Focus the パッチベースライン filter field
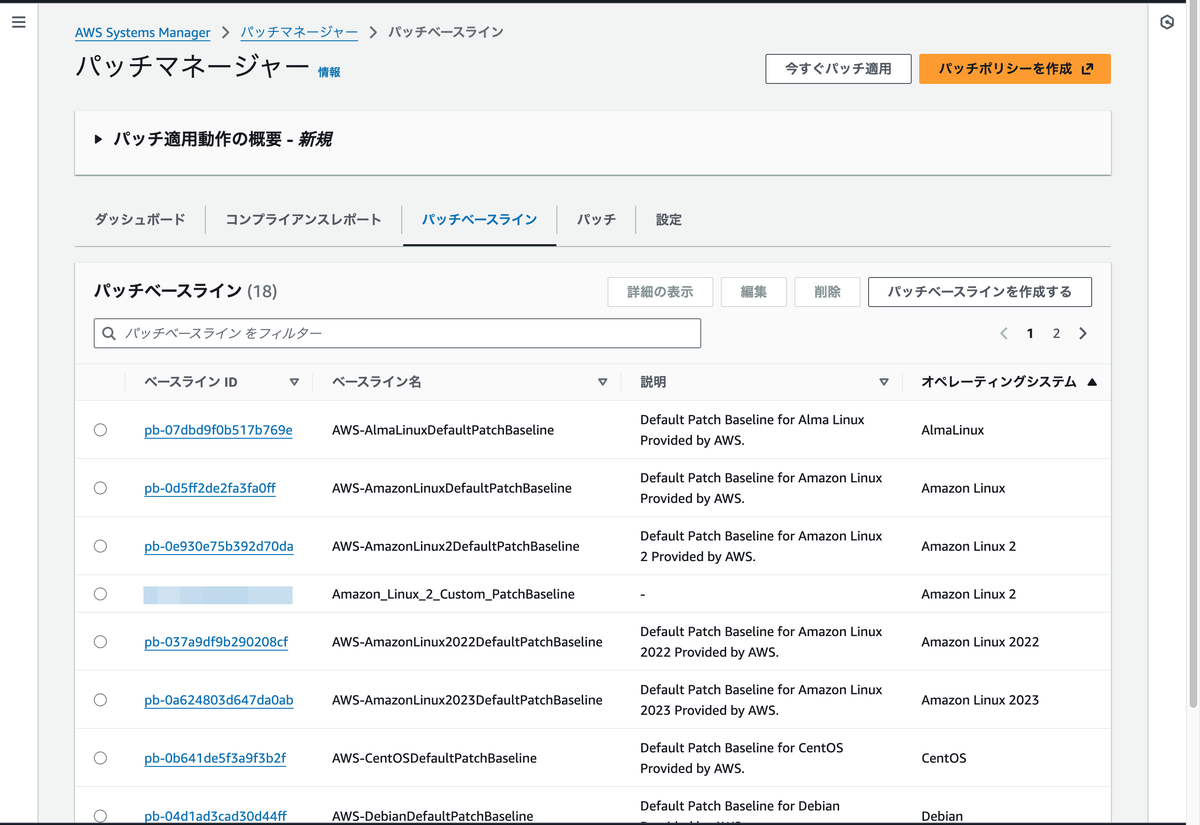The height and width of the screenshot is (825, 1200). click(397, 333)
